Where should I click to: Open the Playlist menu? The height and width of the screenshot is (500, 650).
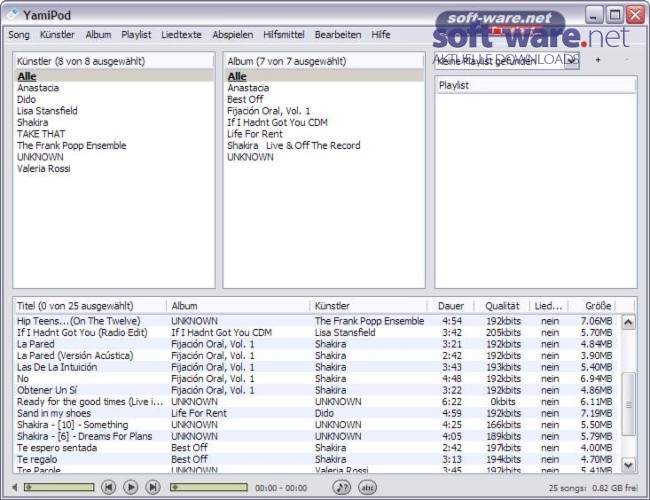[x=136, y=35]
